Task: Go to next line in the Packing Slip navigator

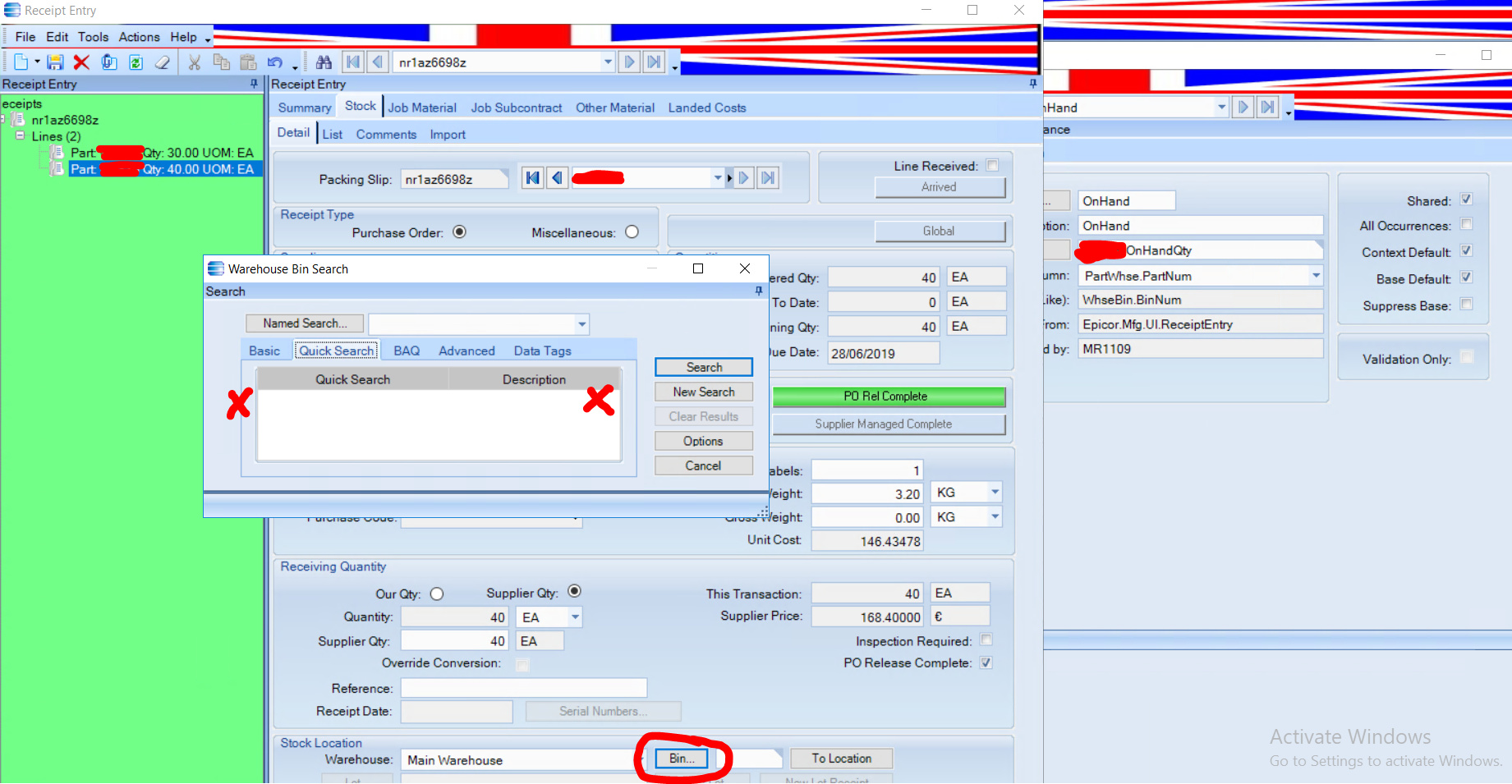Action: (743, 178)
